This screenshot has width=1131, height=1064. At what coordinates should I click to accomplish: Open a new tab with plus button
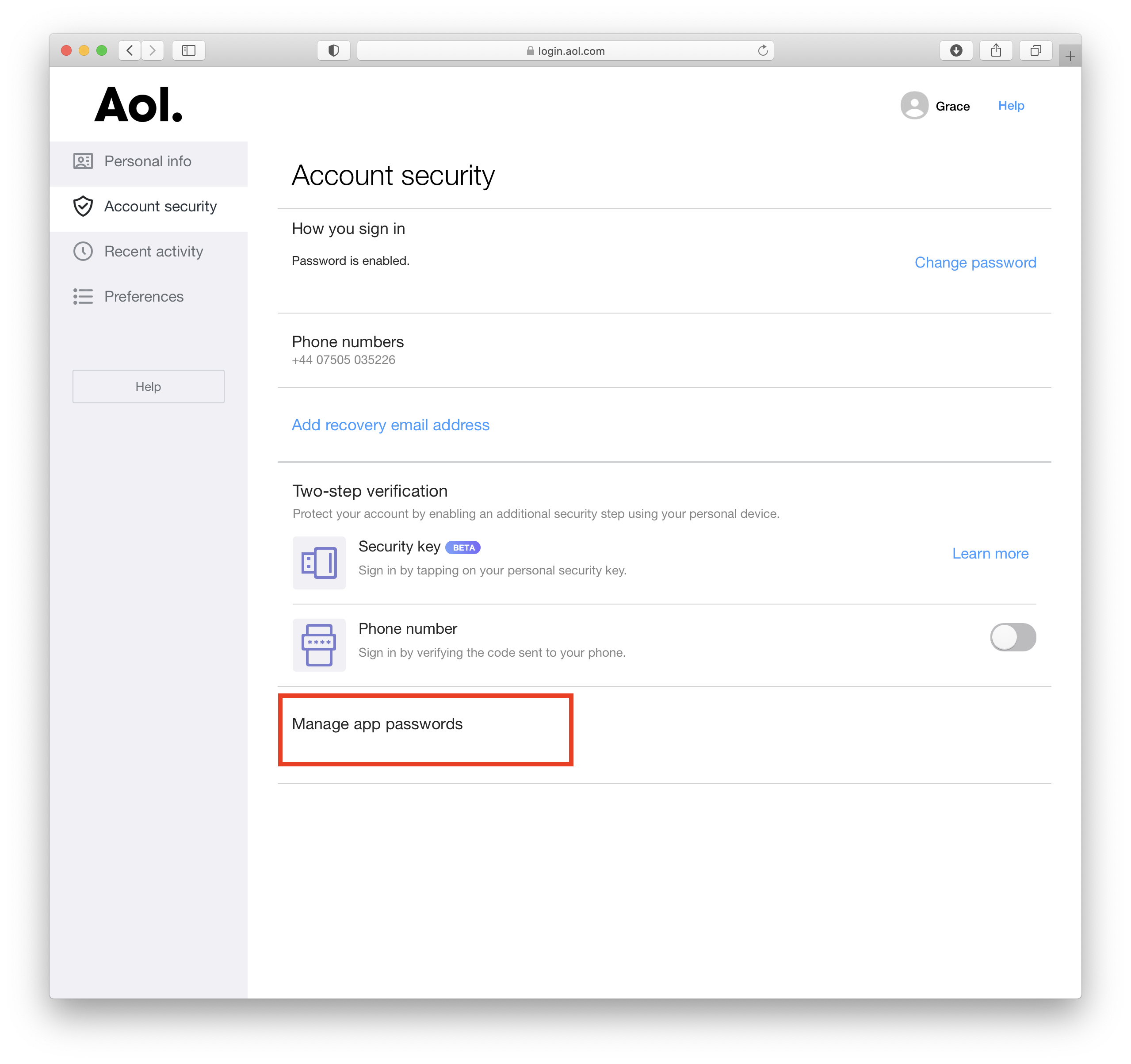coord(1070,56)
